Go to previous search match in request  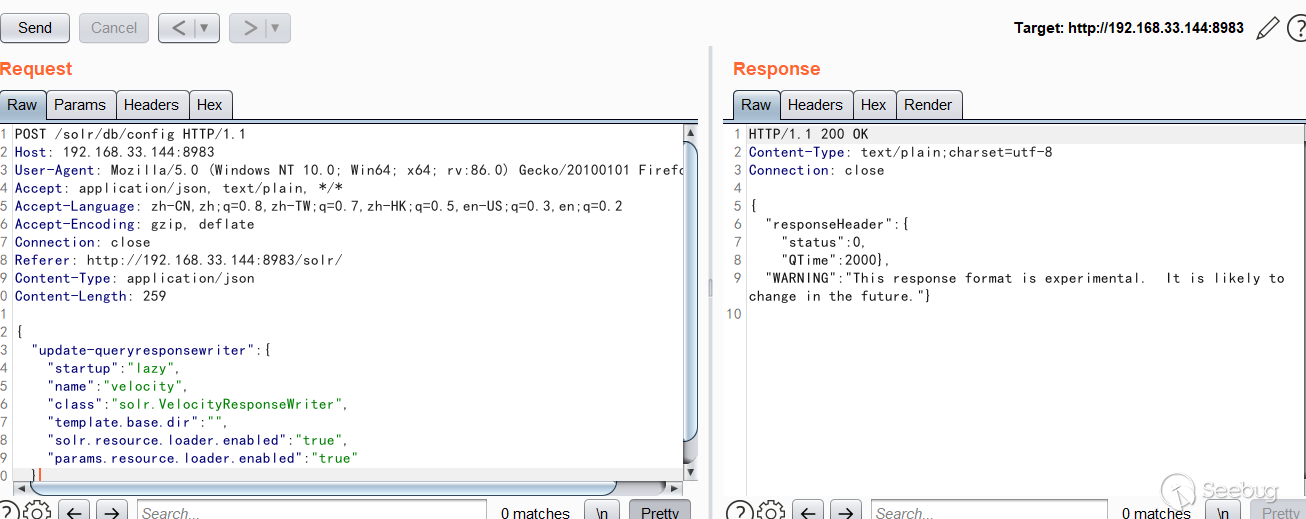[x=76, y=511]
